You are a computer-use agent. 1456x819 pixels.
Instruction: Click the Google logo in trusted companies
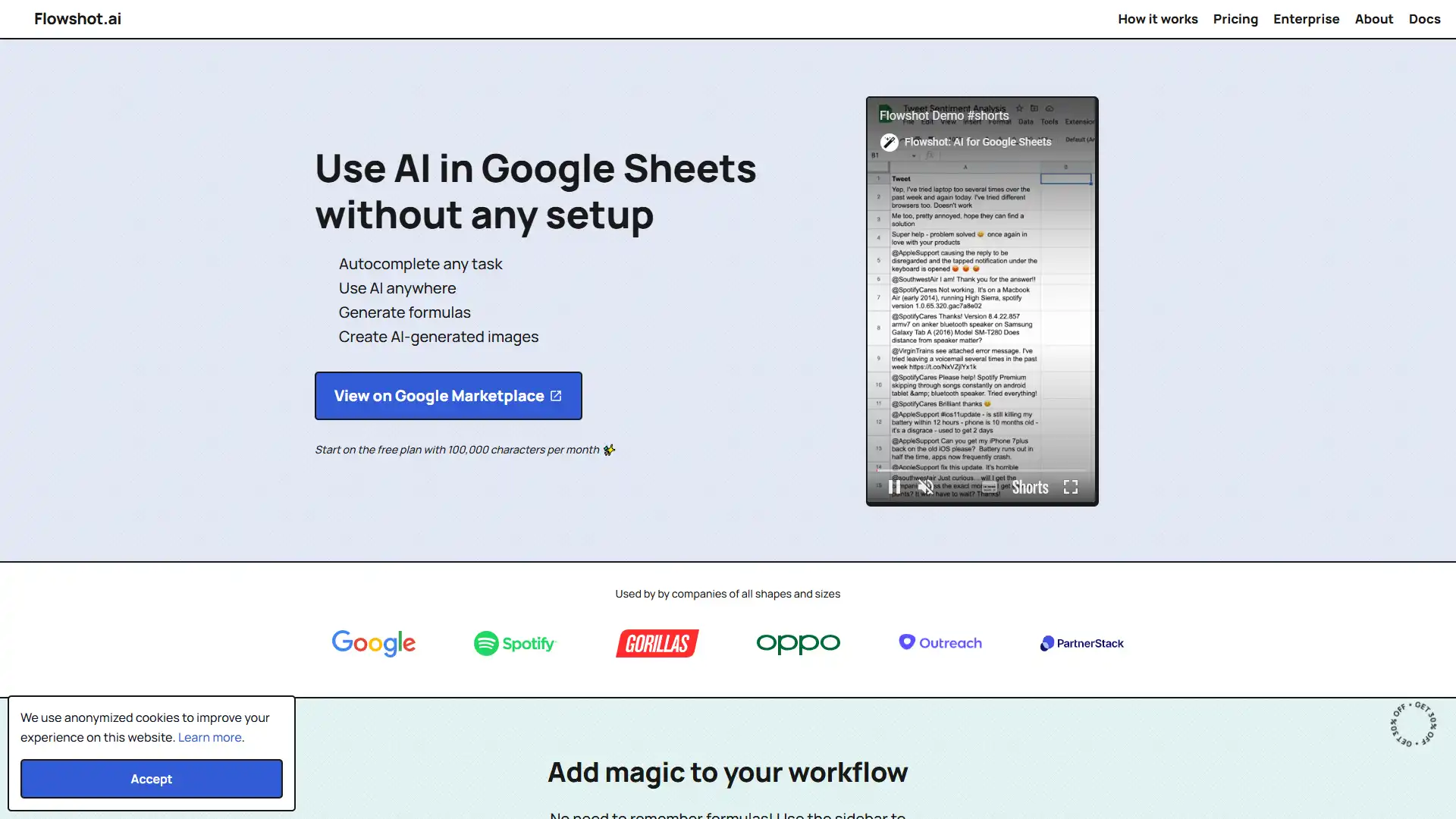374,642
